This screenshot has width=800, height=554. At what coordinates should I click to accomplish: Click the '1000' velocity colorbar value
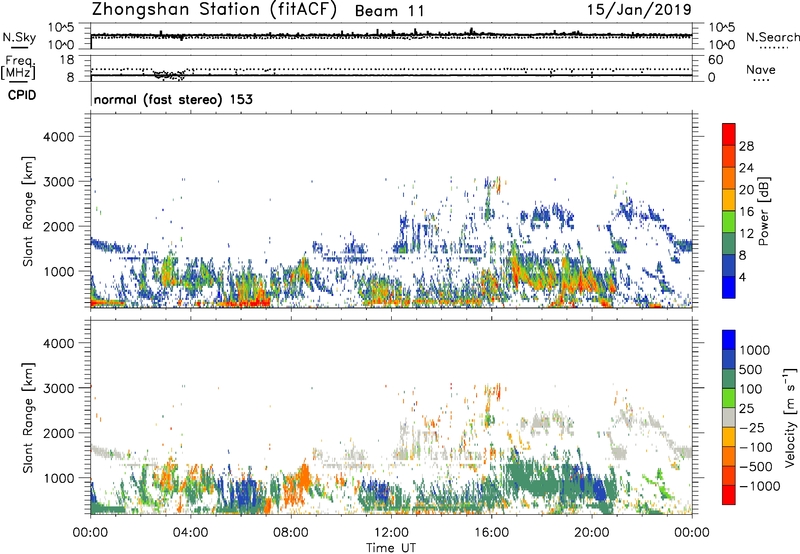click(755, 350)
